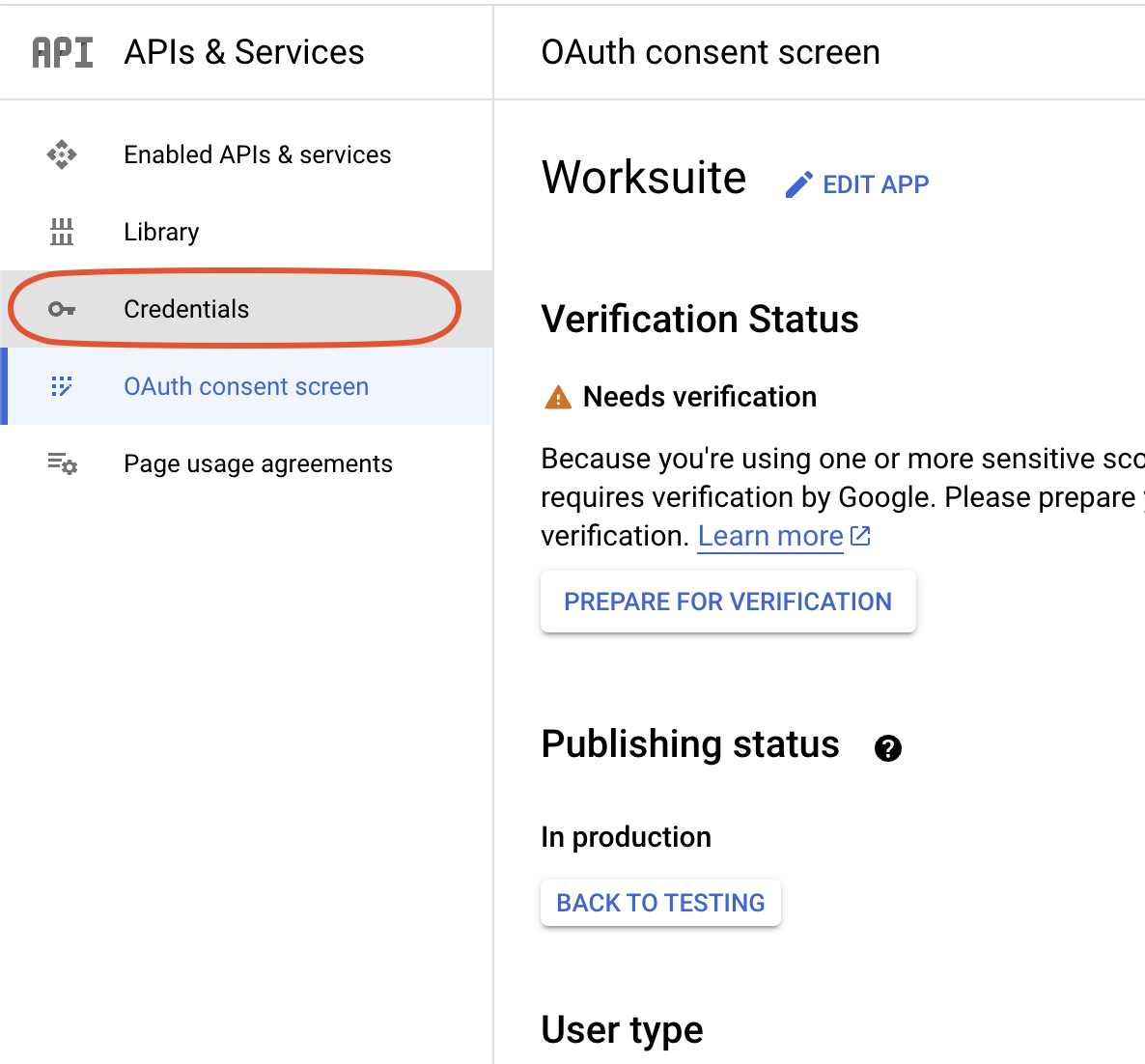Click the Library shelves icon
Screen dimensions: 1145x1064
click(x=62, y=233)
